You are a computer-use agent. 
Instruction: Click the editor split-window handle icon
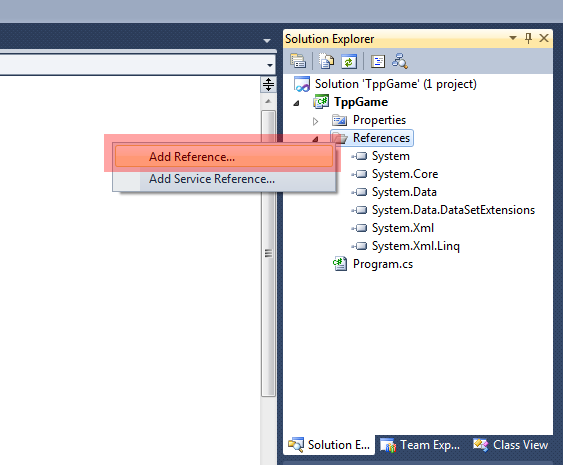(268, 85)
